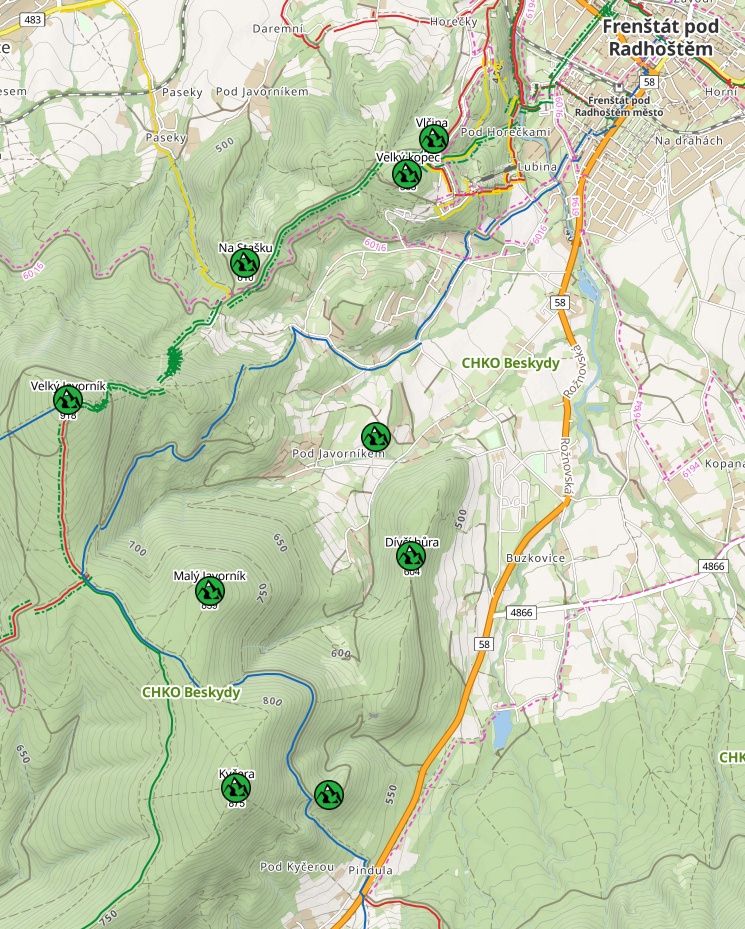Click the Kyčera summit marker

click(x=236, y=789)
